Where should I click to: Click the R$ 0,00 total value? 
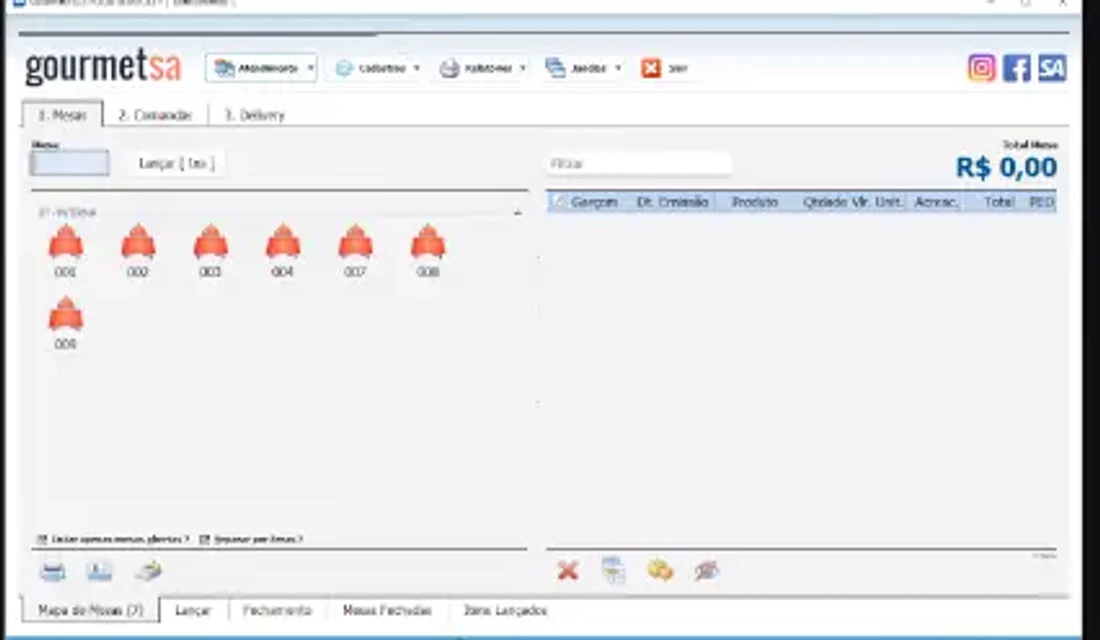pos(1007,168)
